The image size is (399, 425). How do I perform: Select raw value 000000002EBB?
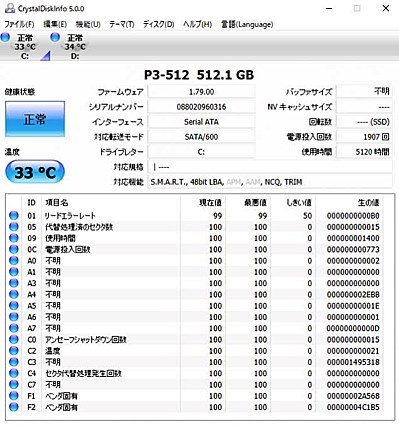click(353, 295)
